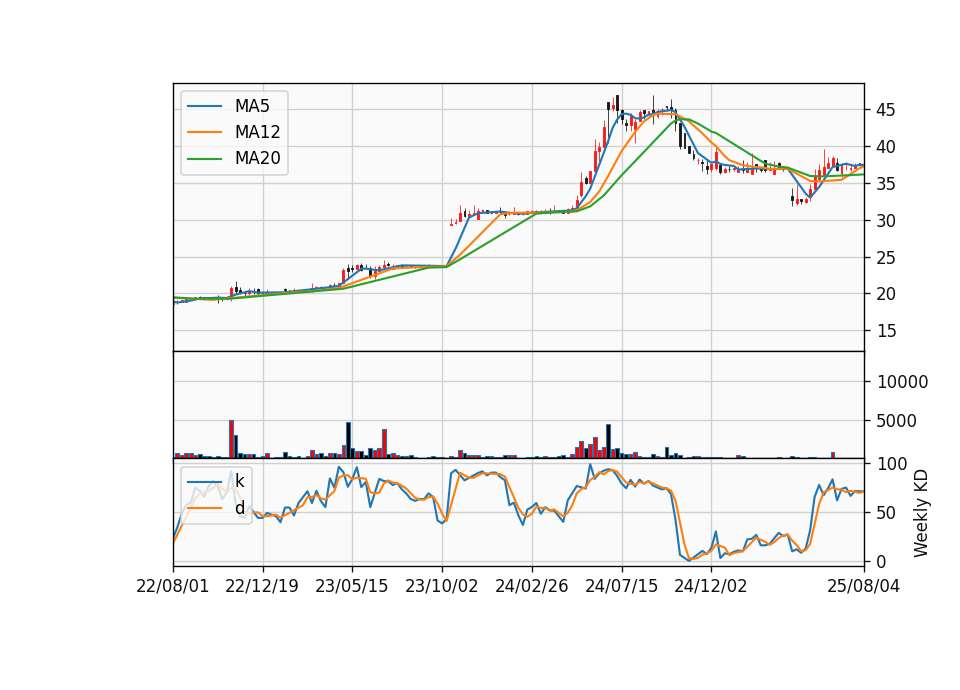Click the KD axis value 50
The height and width of the screenshot is (690, 960).
click(x=886, y=513)
